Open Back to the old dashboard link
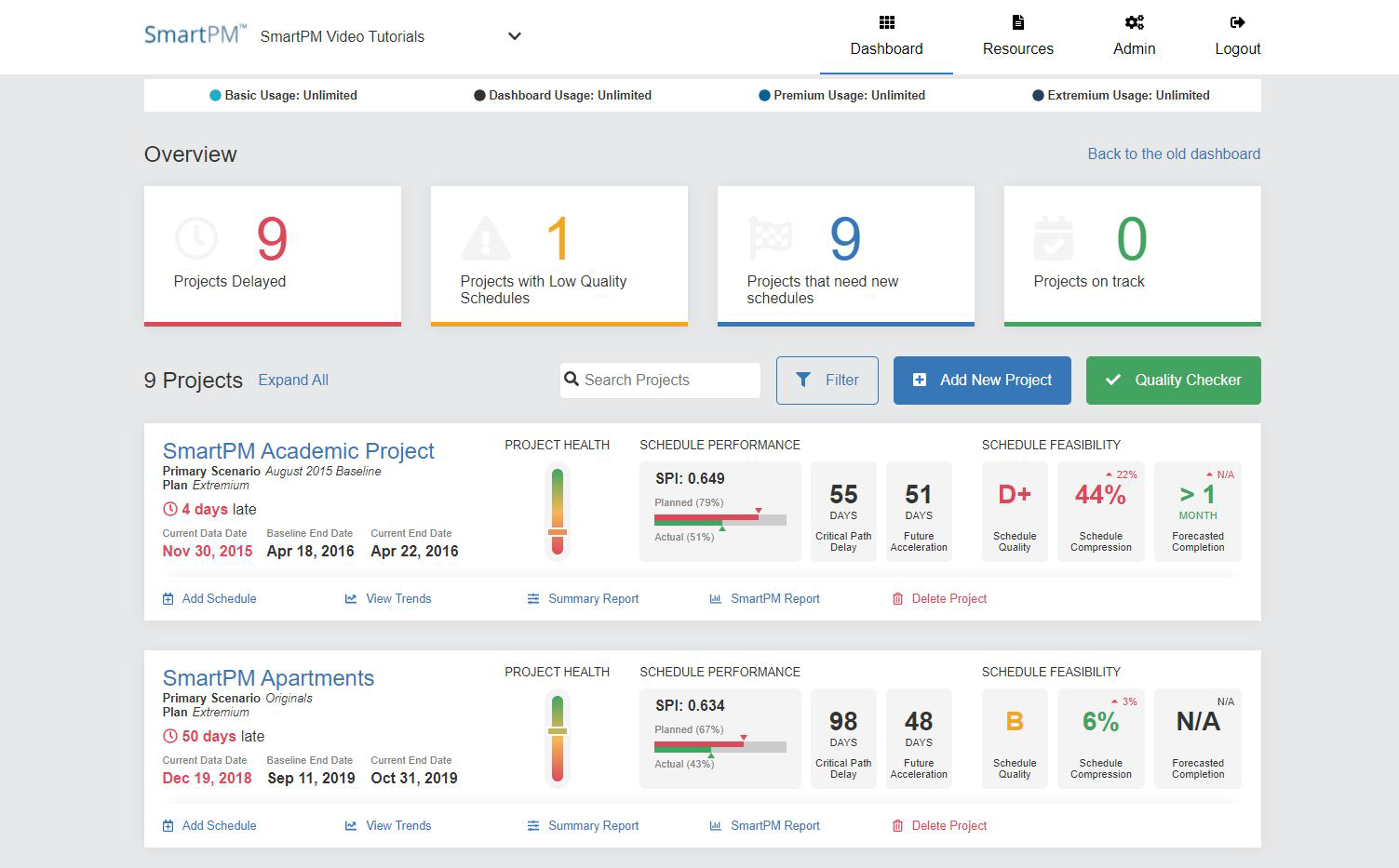Screen dimensions: 1399x868 [x=1173, y=154]
